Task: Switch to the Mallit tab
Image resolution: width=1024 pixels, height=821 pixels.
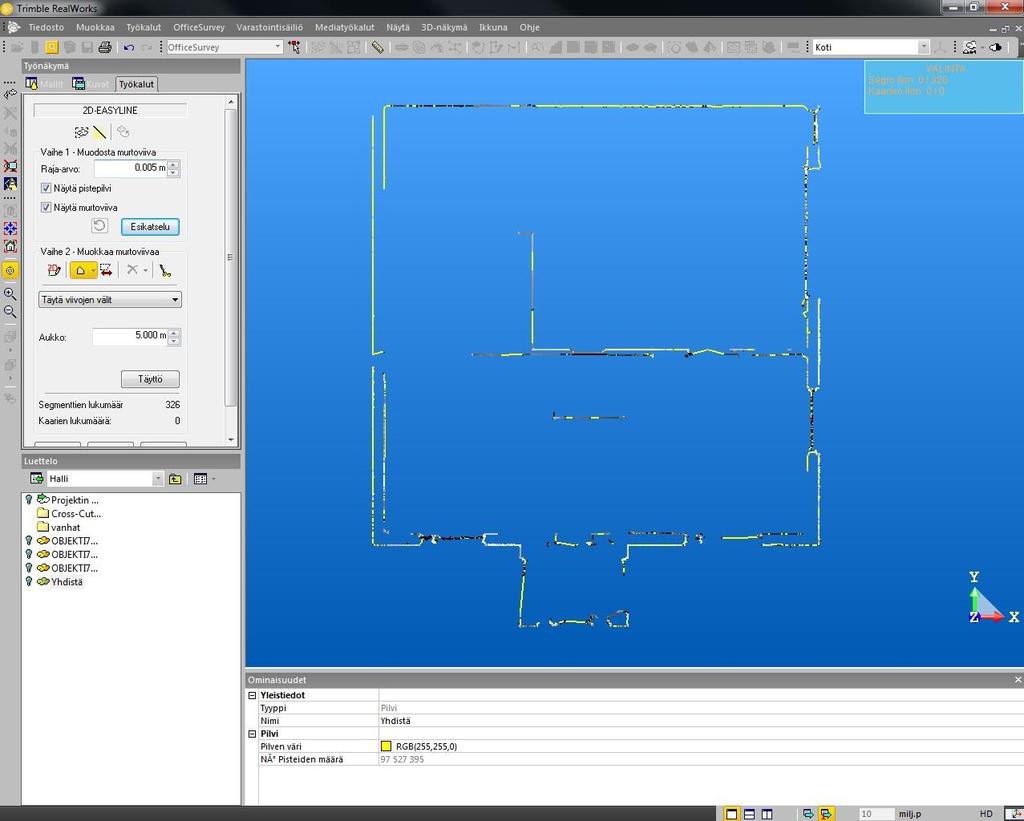Action: pos(45,84)
